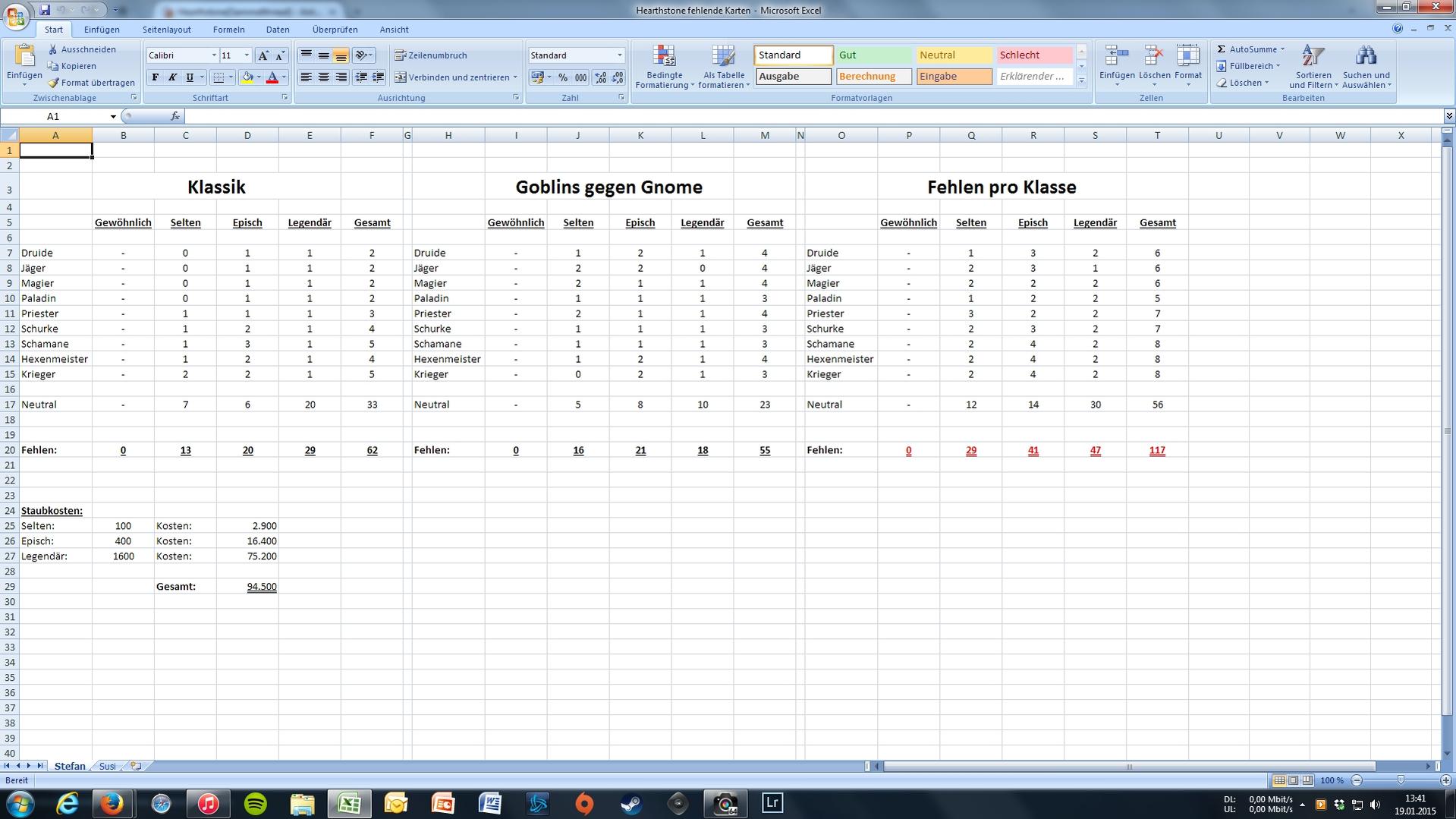1456x819 pixels.
Task: Open the Name Box dropdown
Action: (113, 116)
